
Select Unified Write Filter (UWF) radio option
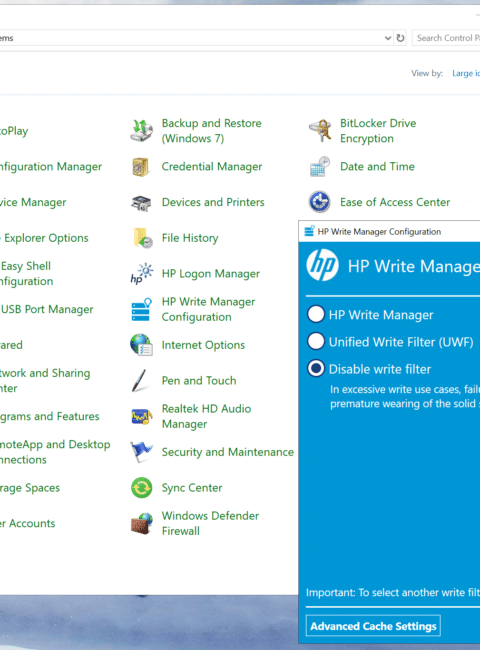(316, 342)
